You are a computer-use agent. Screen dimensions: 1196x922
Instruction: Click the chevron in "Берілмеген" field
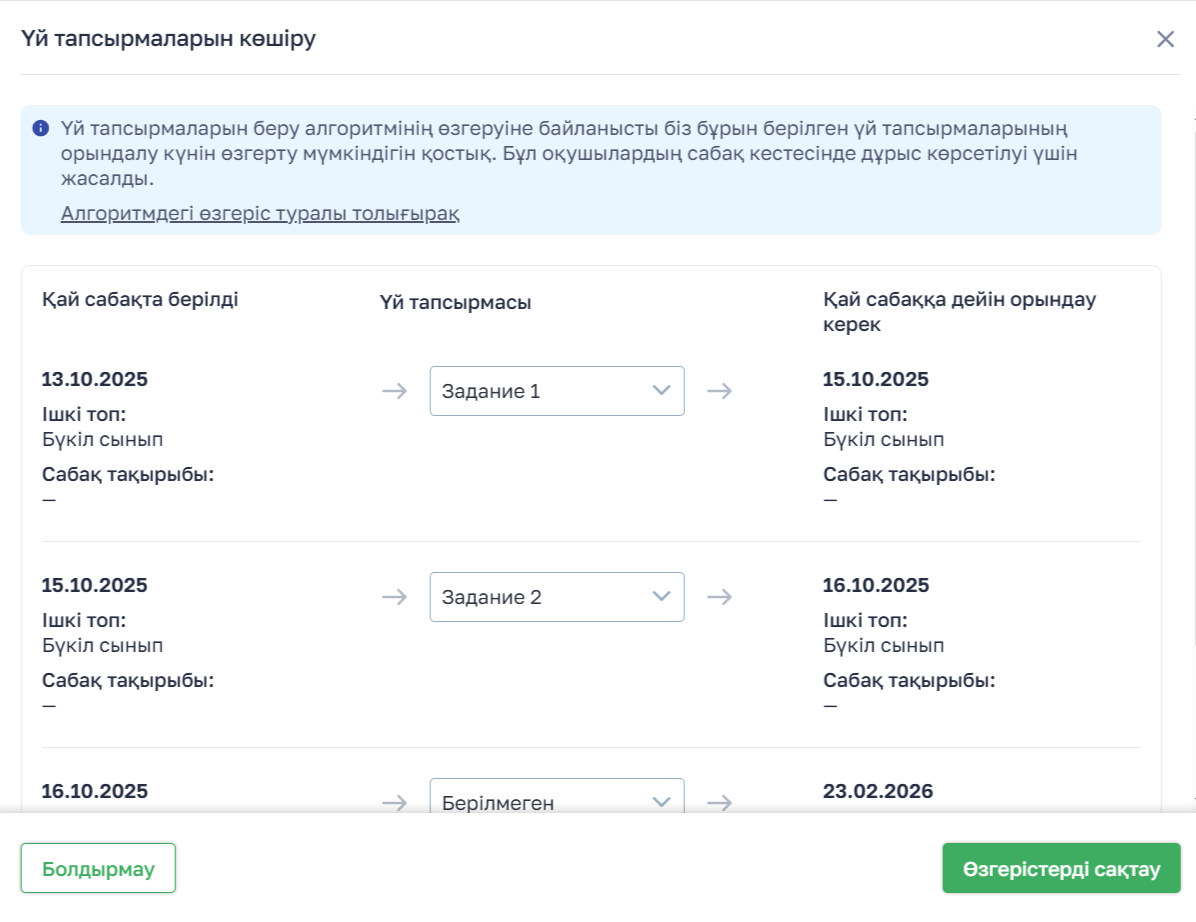pos(661,801)
